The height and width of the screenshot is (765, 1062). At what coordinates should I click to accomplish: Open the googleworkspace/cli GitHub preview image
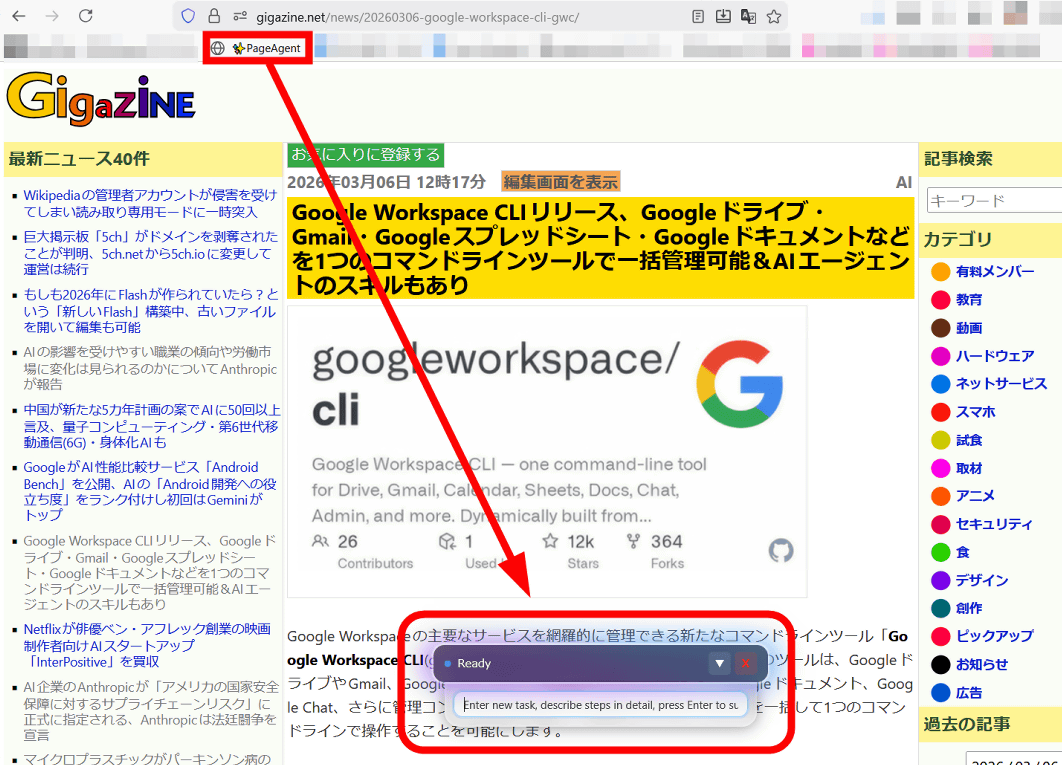tap(547, 451)
